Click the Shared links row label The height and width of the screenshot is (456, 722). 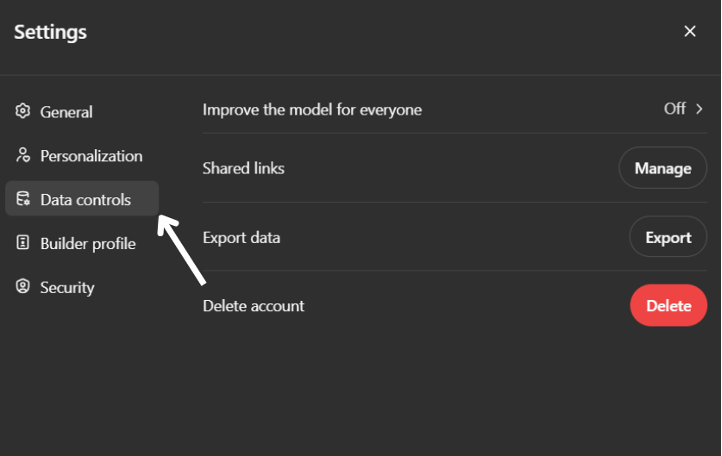243,168
